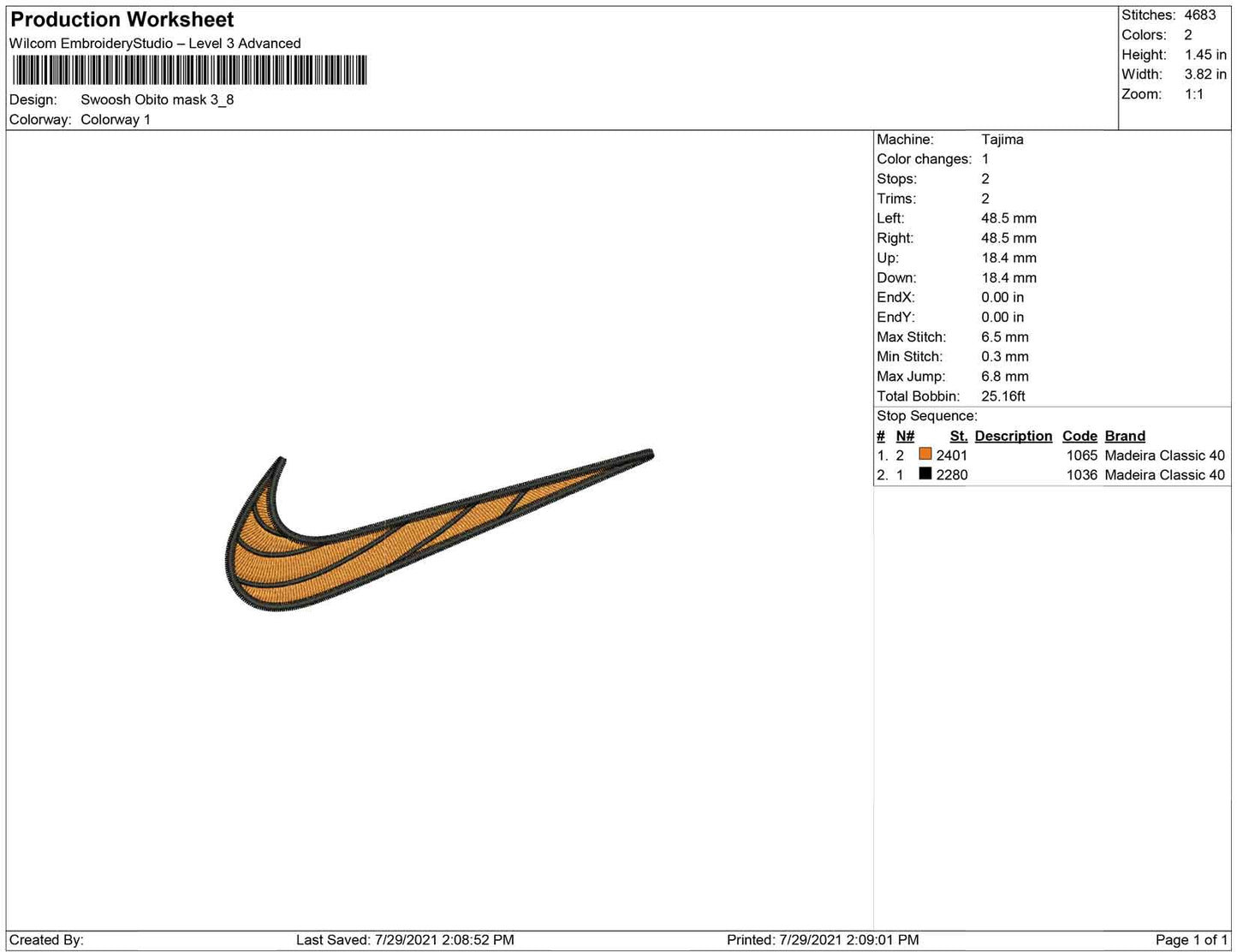Click the "St." column header
The height and width of the screenshot is (952, 1237).
pos(958,436)
